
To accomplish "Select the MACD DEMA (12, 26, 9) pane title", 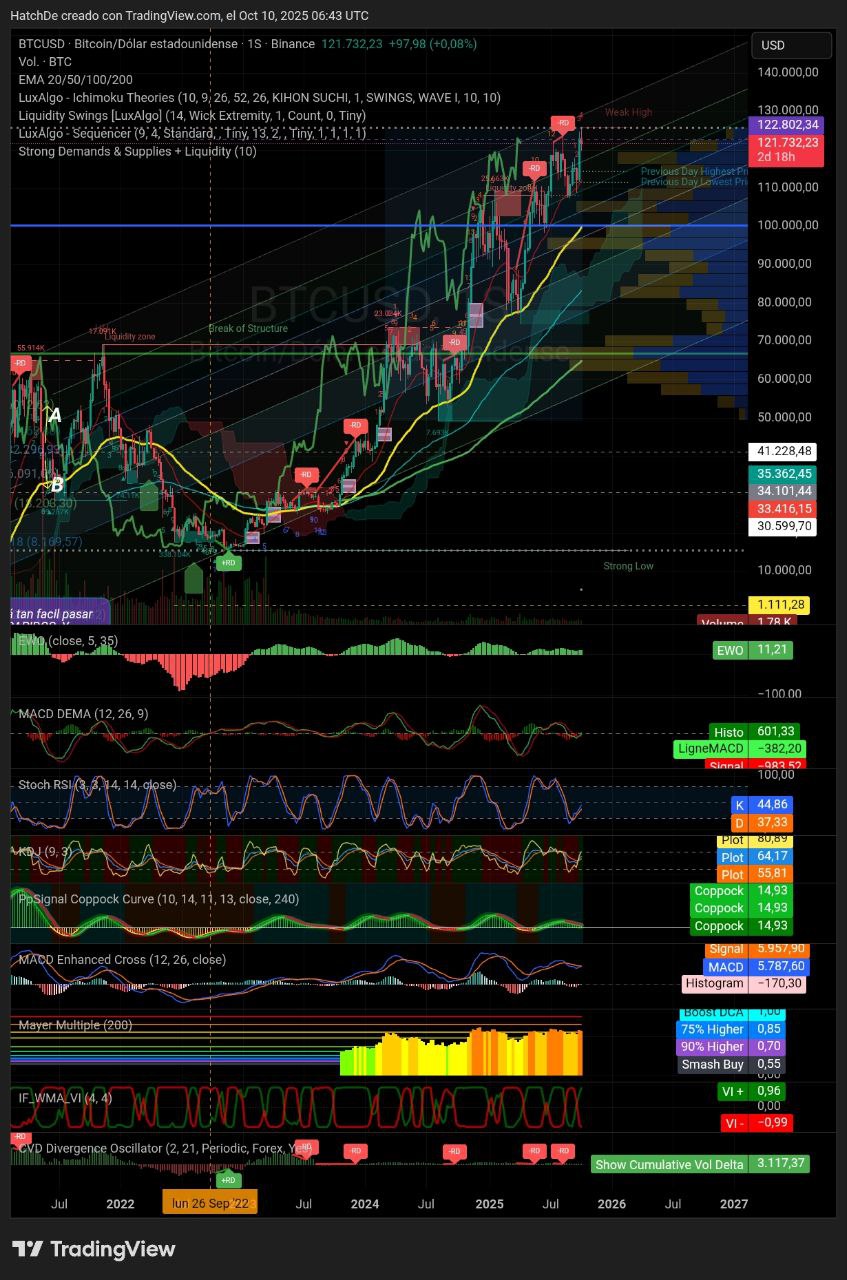I will (83, 713).
